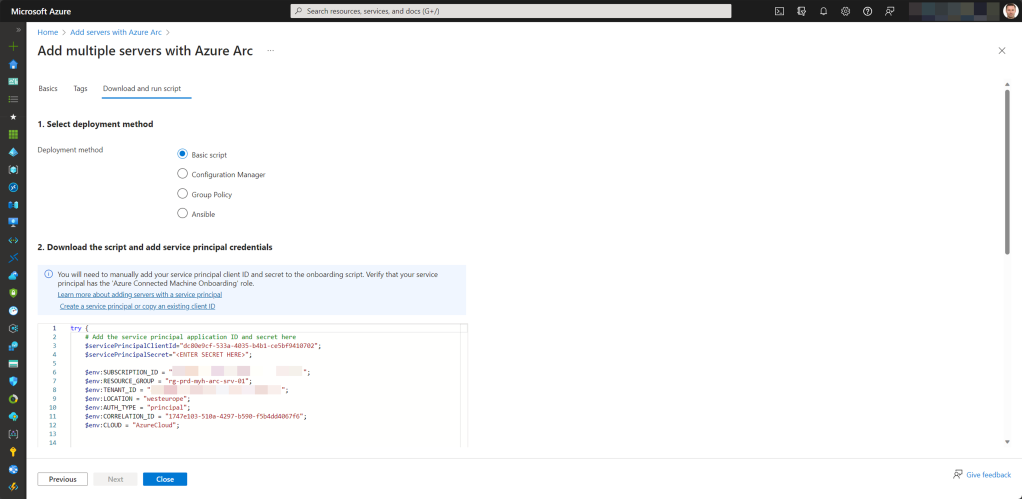Click the Previous button

[x=63, y=479]
